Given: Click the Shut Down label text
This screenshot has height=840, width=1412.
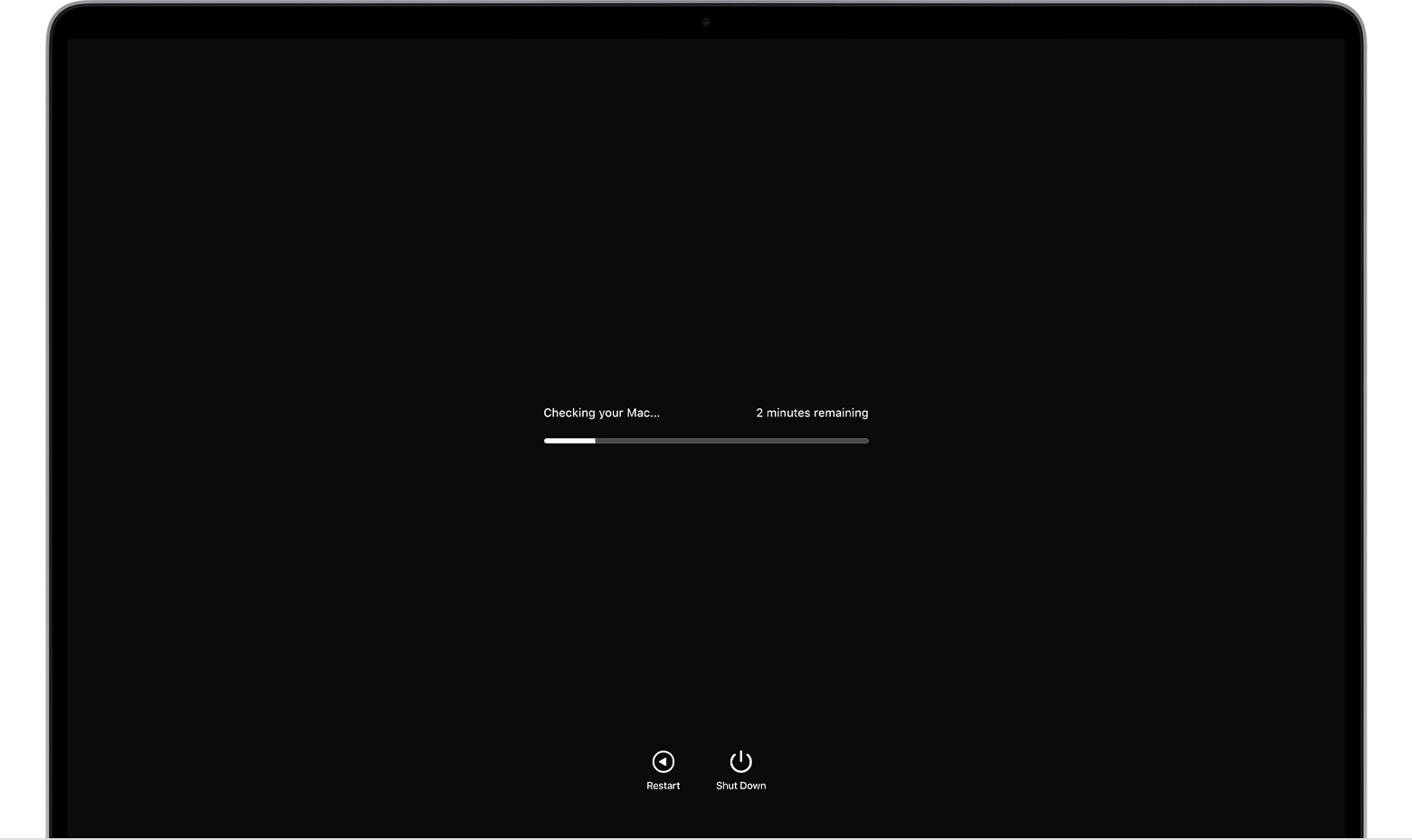Looking at the screenshot, I should [x=741, y=786].
